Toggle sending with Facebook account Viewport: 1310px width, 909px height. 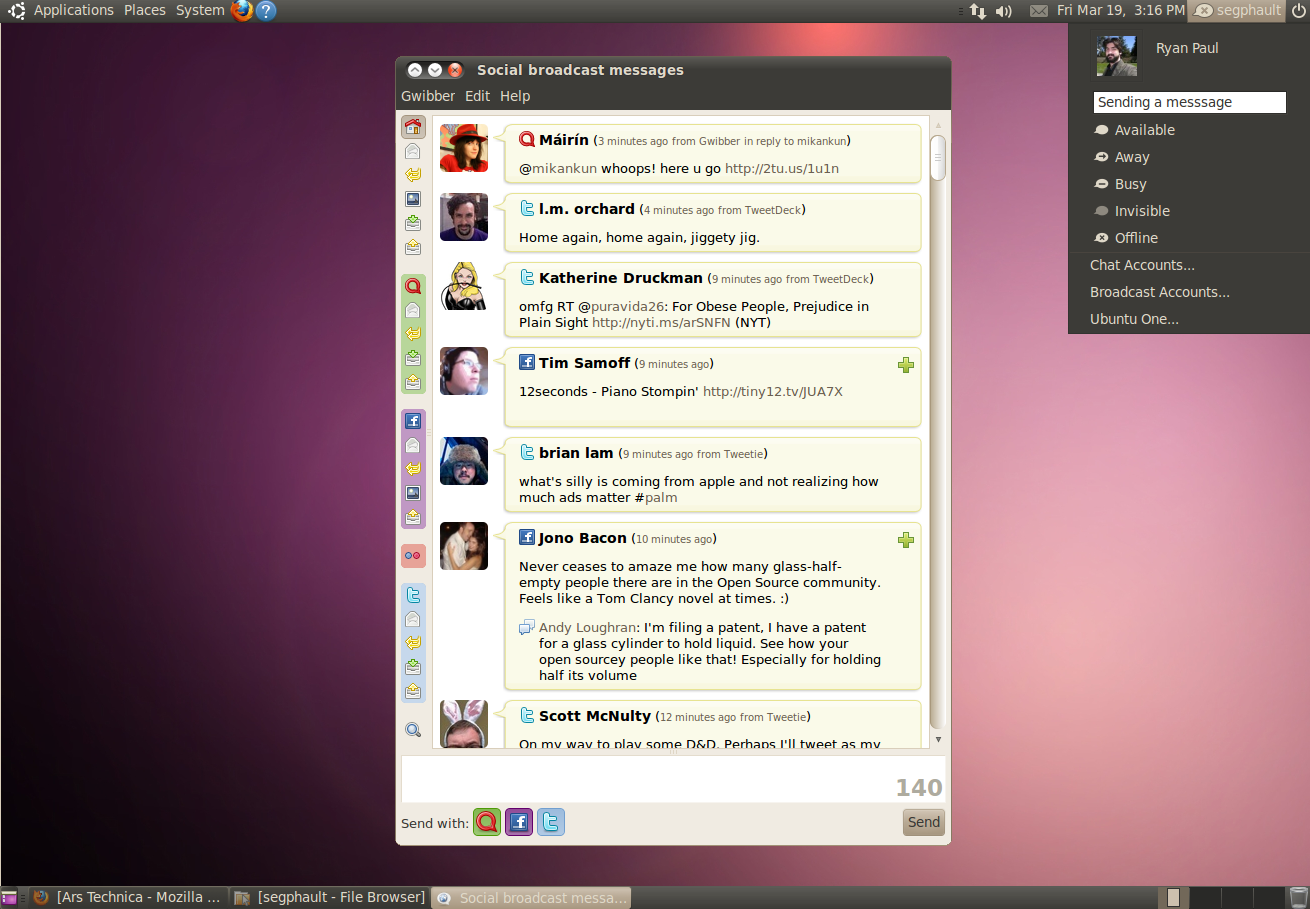519,822
